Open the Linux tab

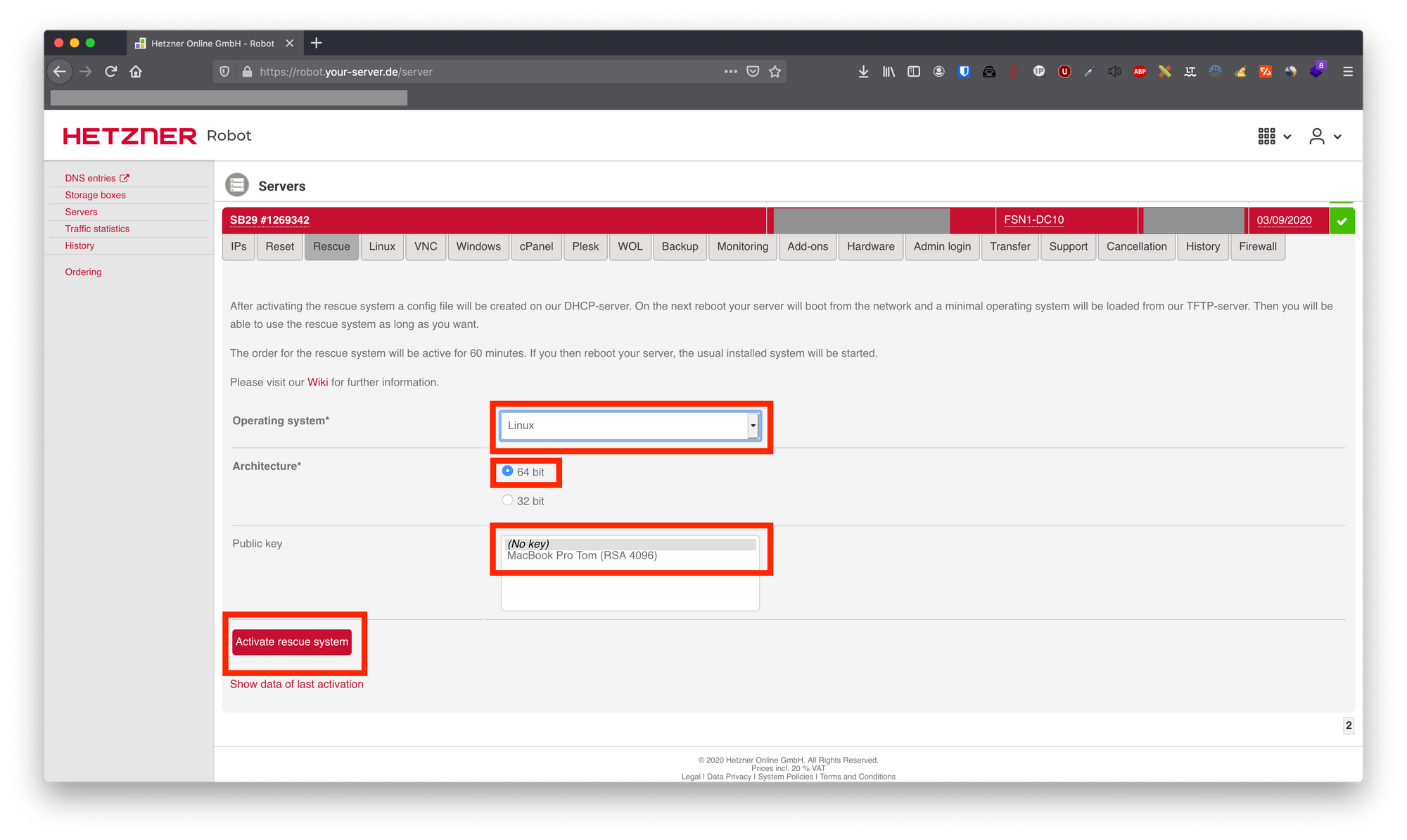(x=382, y=247)
